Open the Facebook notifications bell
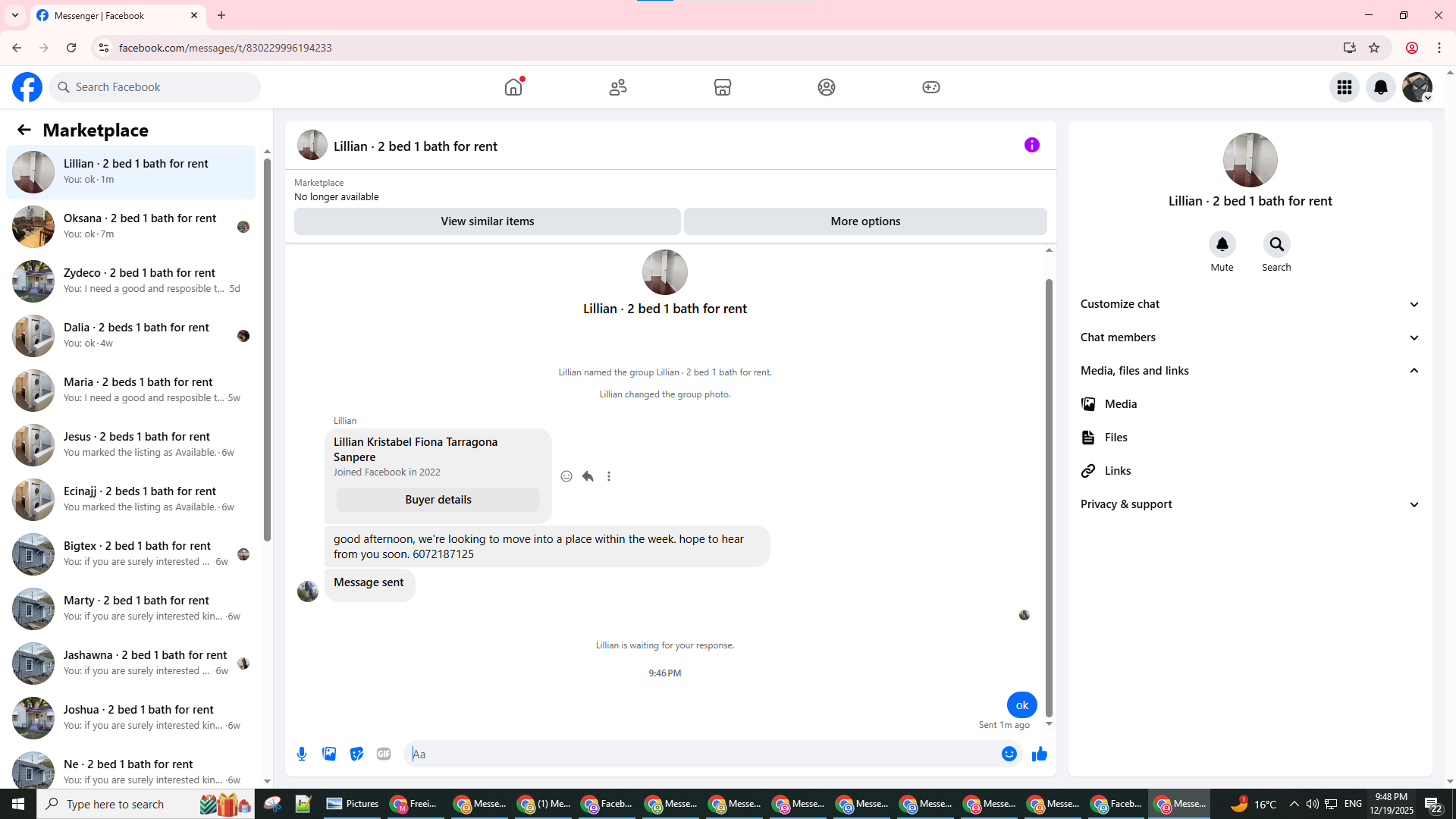Screen dimensions: 1456x819 pyautogui.click(x=1380, y=87)
